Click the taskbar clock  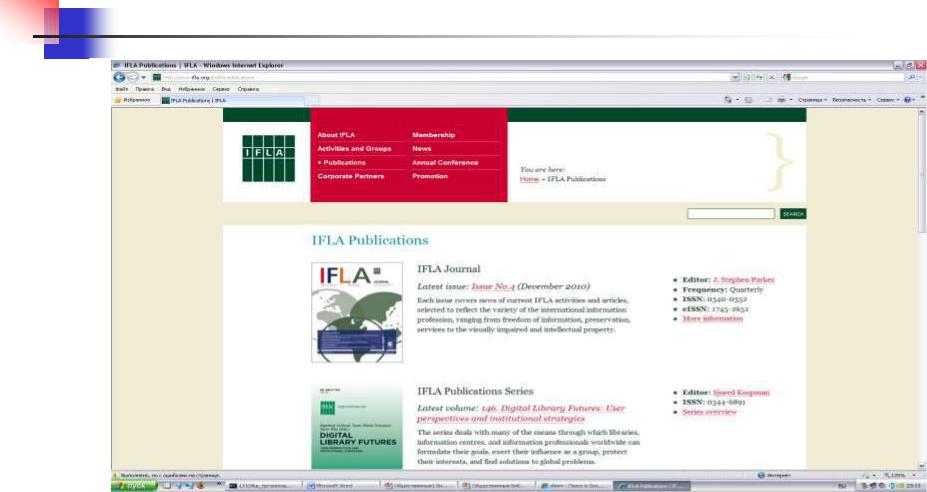click(914, 485)
